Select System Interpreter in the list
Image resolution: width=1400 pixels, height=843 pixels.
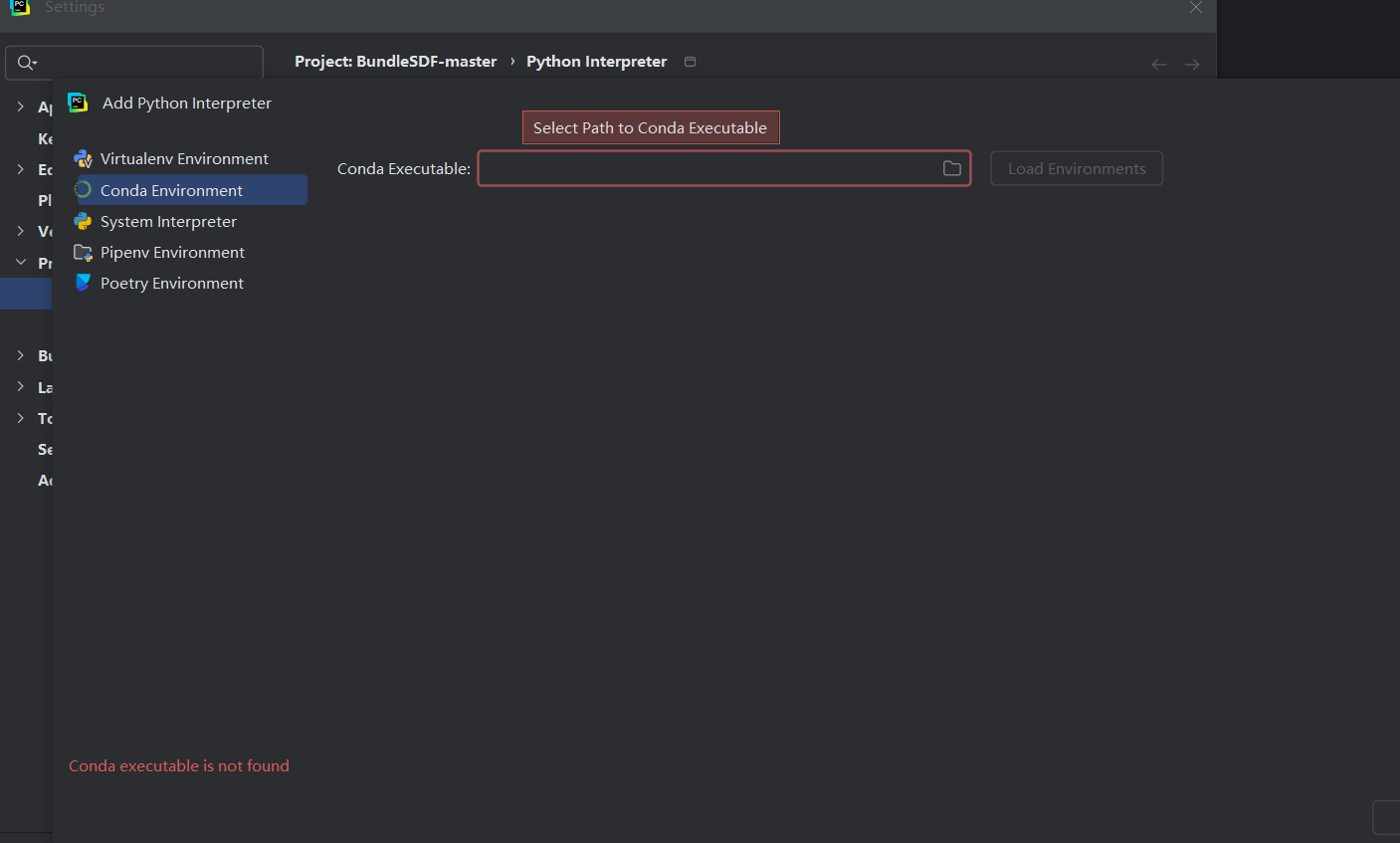click(x=168, y=222)
